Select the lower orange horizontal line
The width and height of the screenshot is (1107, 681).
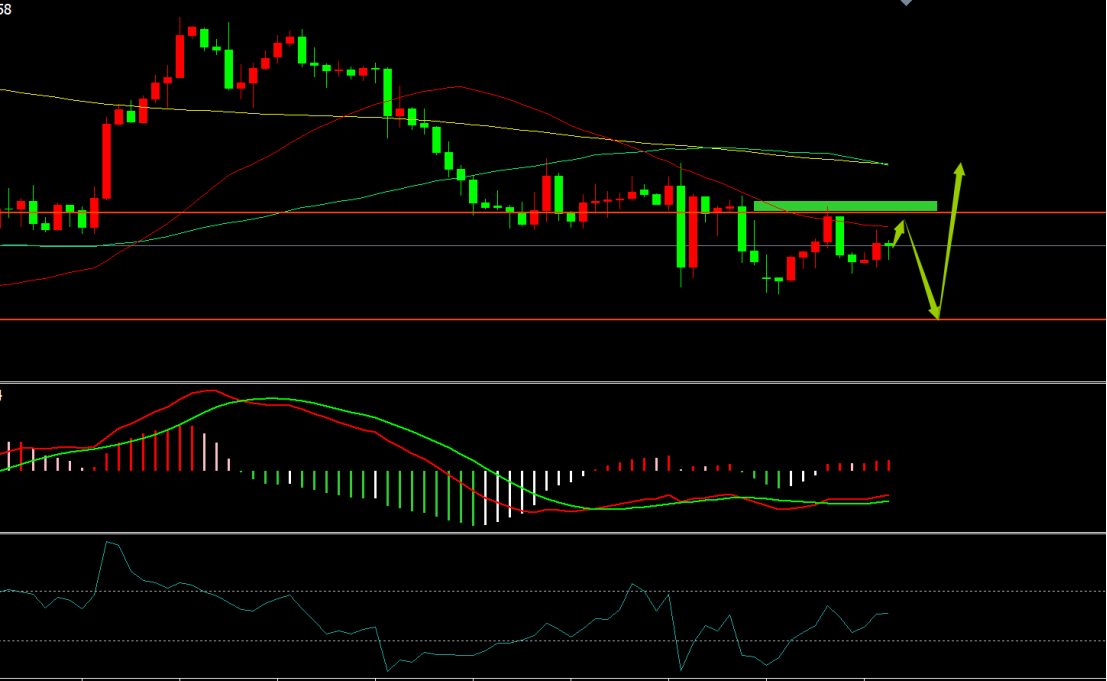(553, 320)
